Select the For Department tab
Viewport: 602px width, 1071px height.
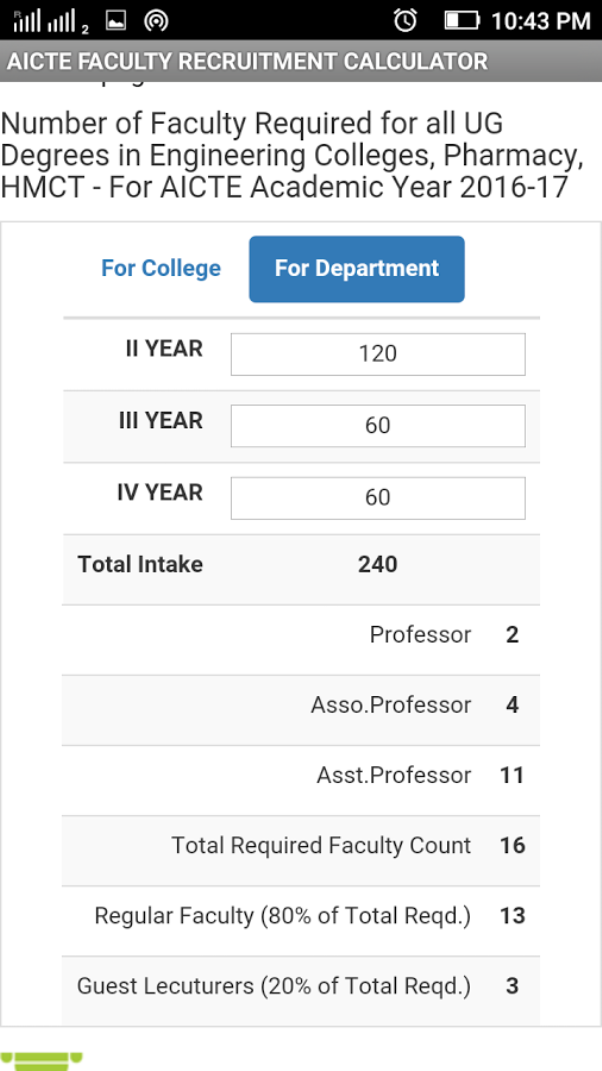click(x=356, y=268)
